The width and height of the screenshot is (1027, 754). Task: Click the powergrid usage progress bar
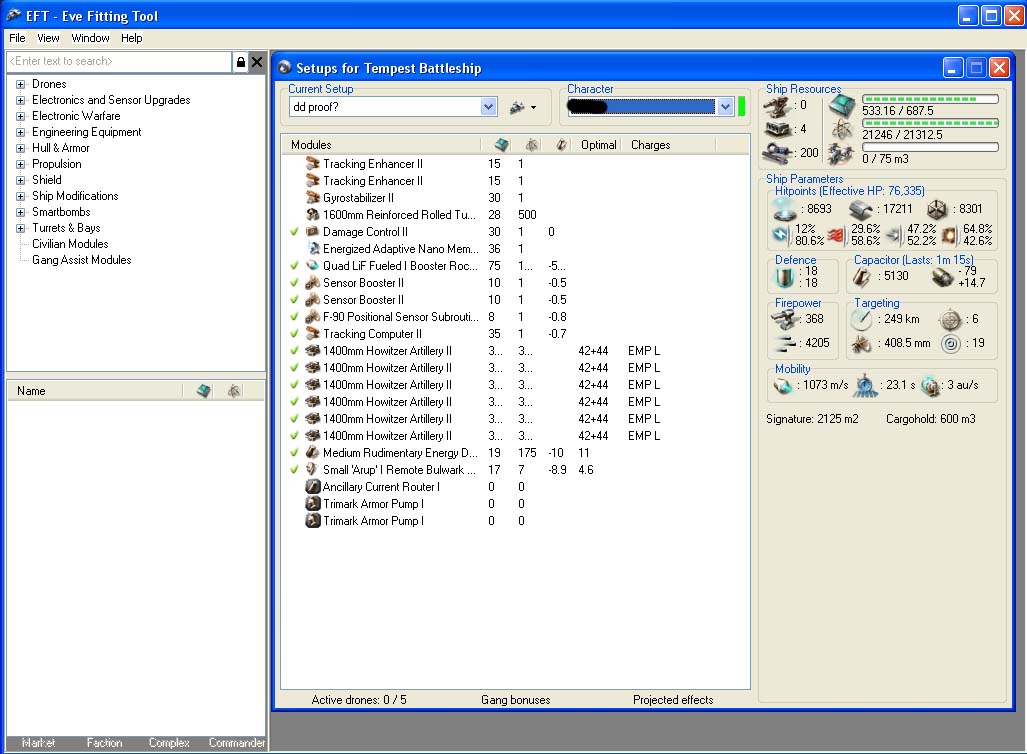(930, 123)
